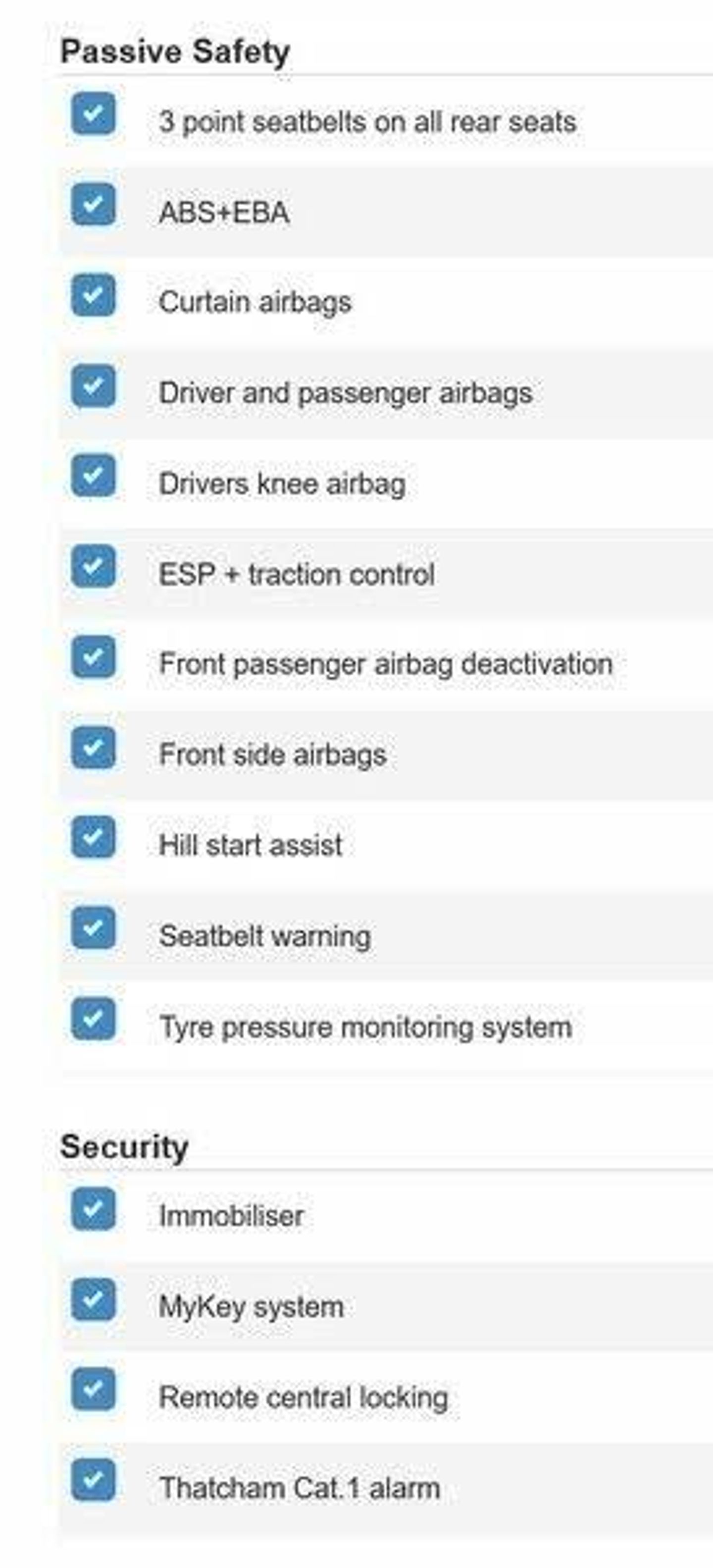Select the Curtain airbags label text
The image size is (713, 1568).
pyautogui.click(x=255, y=303)
